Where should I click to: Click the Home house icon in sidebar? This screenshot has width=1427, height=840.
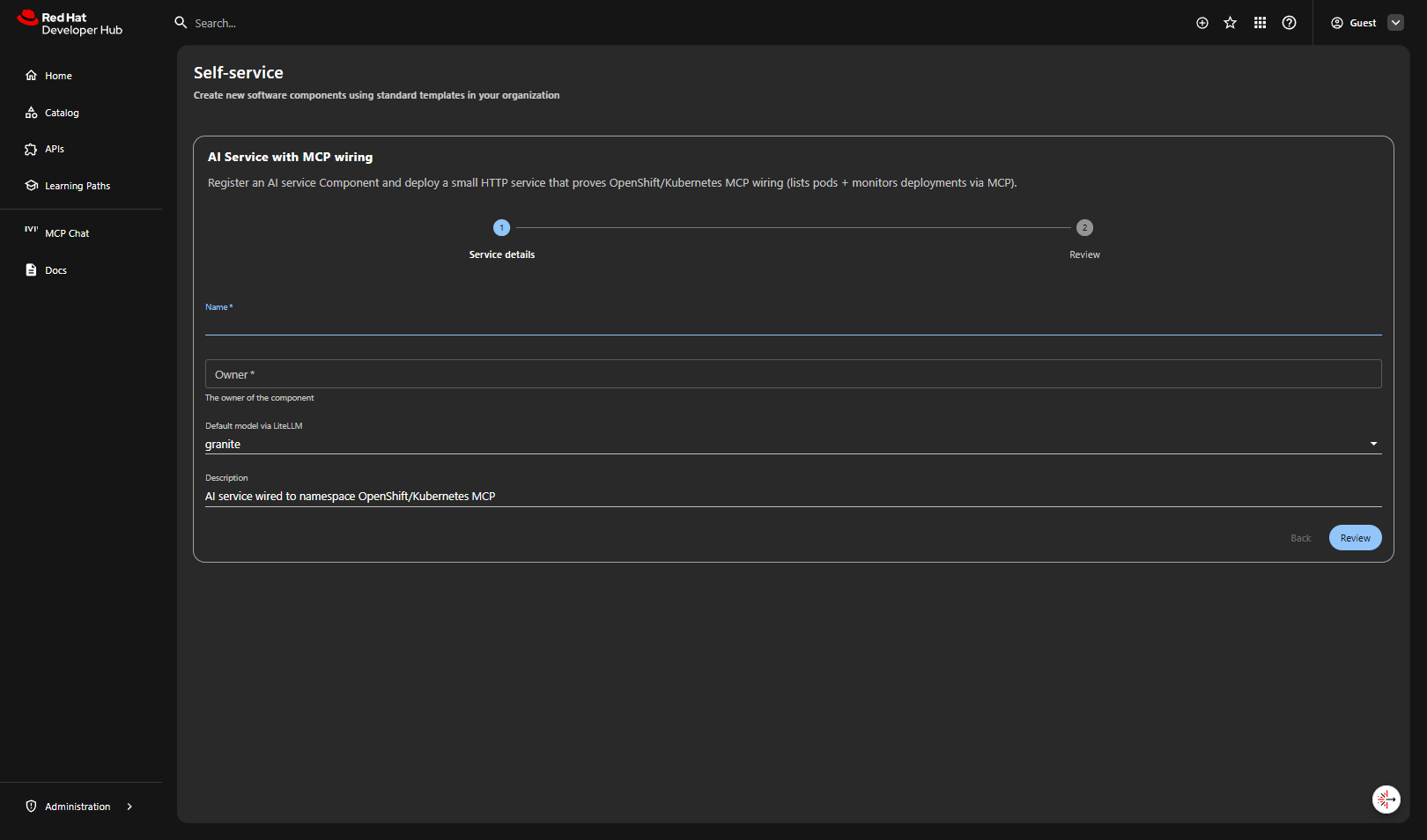click(x=32, y=76)
